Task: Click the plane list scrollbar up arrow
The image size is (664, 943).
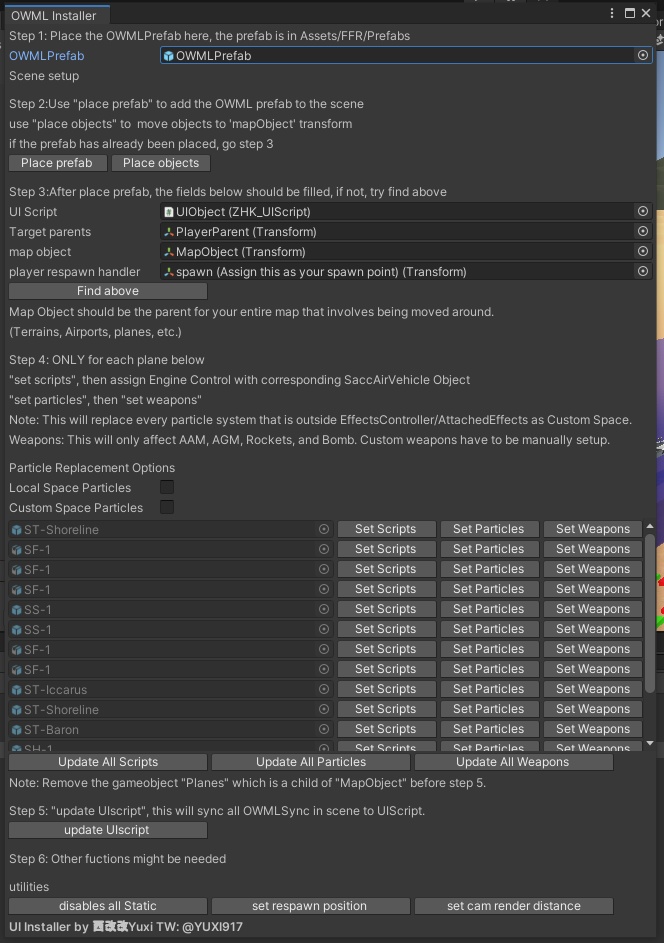Action: (650, 526)
